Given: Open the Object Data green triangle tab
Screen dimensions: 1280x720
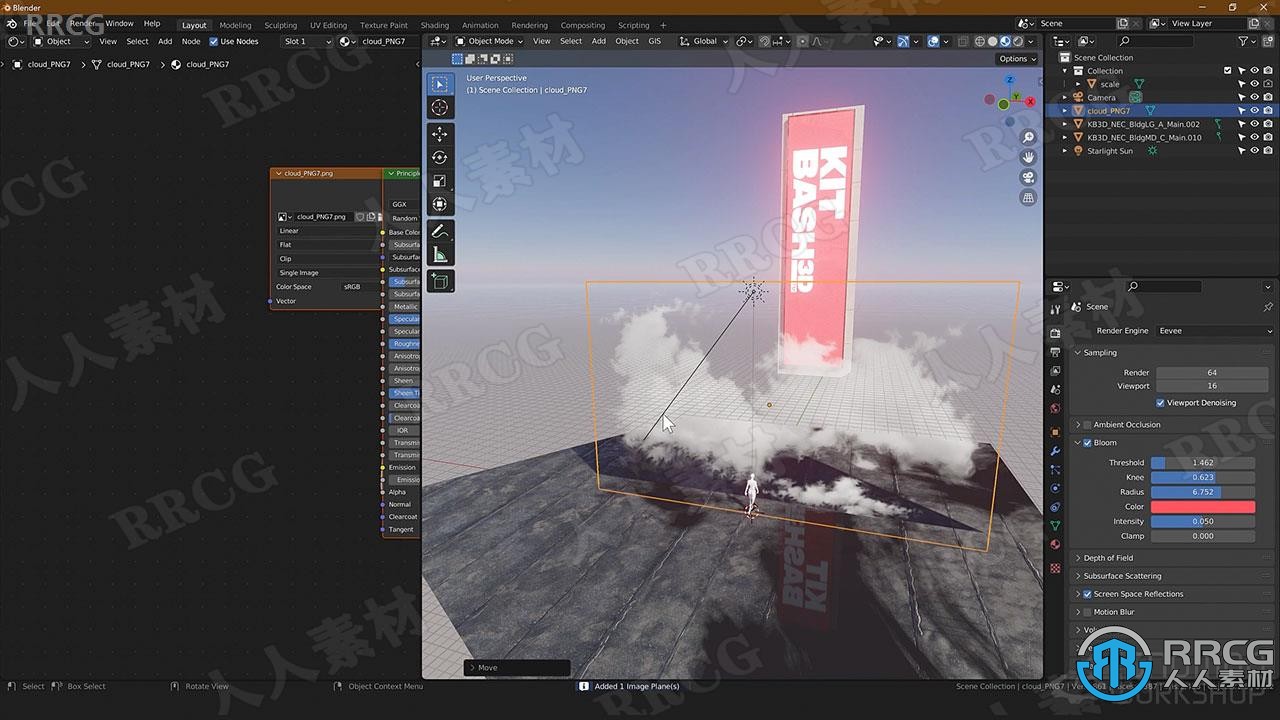Looking at the screenshot, I should point(1055,525).
